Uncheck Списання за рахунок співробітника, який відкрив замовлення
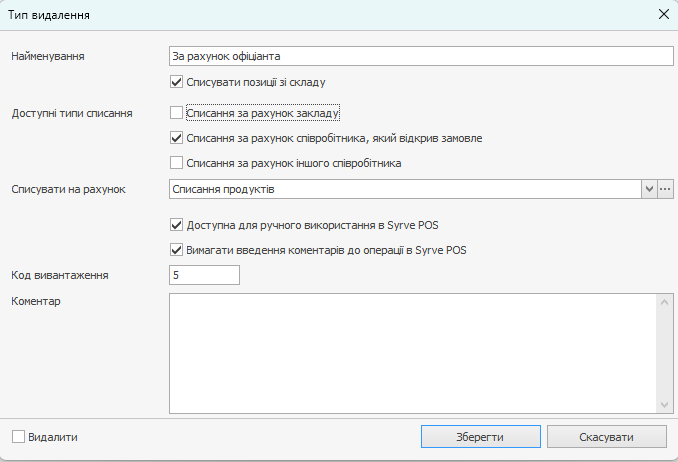Image resolution: width=678 pixels, height=462 pixels. click(177, 138)
